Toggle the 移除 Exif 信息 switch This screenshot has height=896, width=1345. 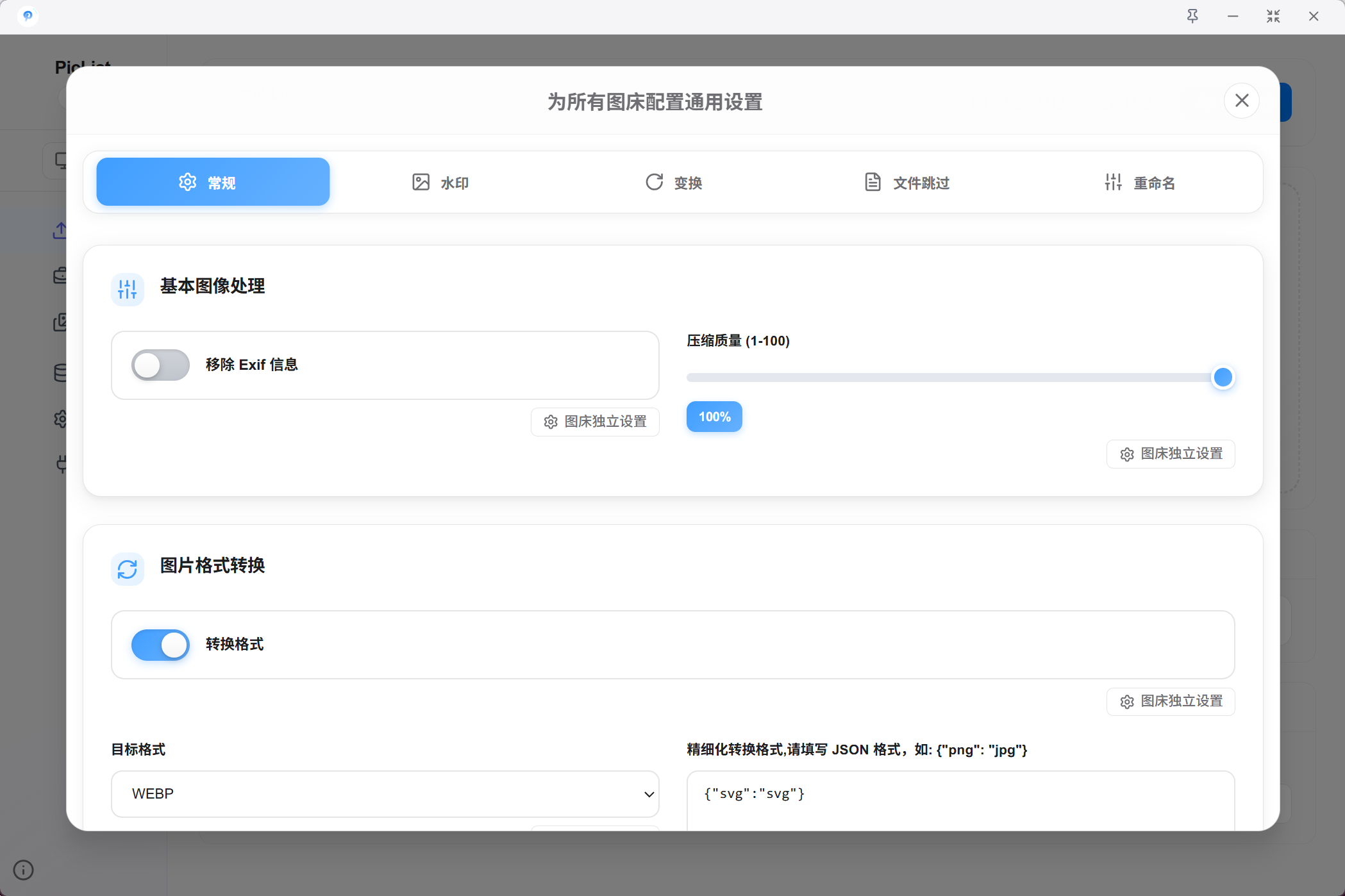(160, 365)
